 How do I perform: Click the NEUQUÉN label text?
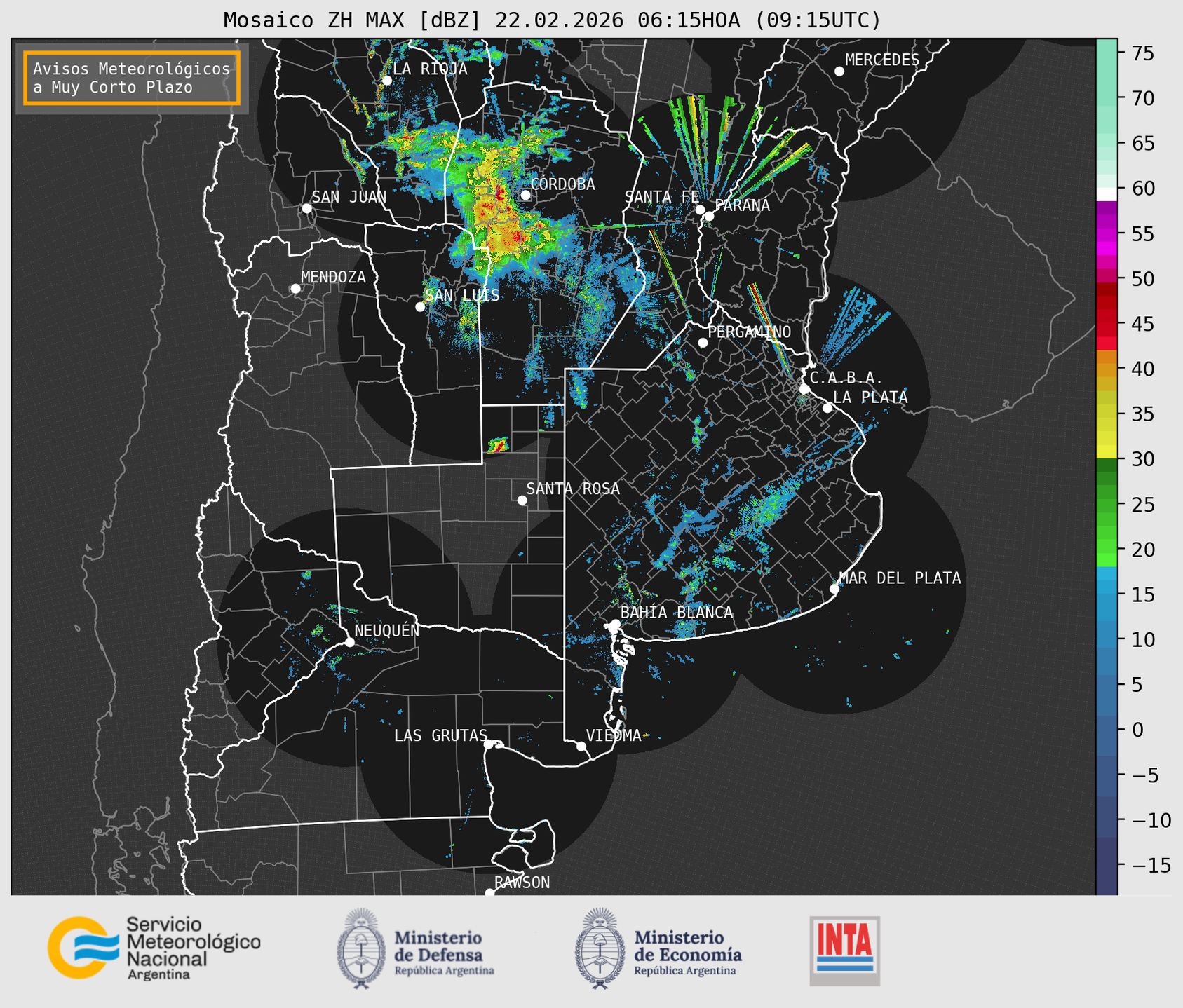click(x=387, y=631)
